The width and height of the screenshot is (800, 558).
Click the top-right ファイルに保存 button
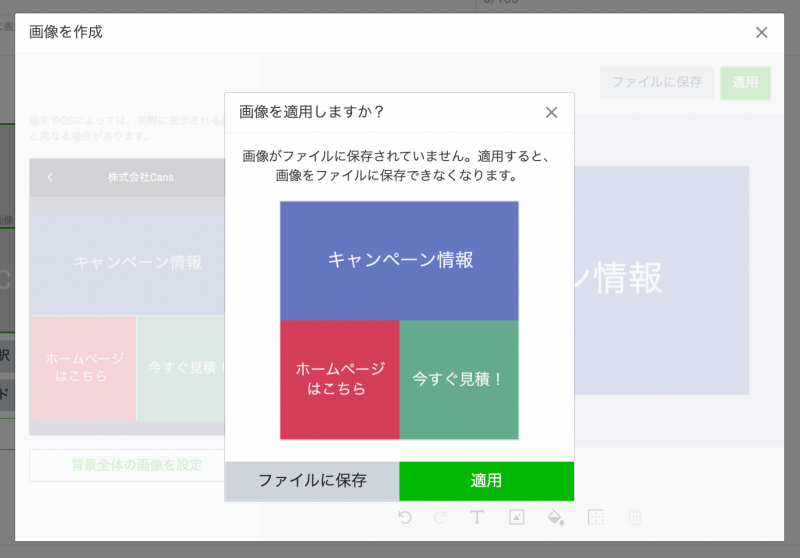click(x=657, y=82)
